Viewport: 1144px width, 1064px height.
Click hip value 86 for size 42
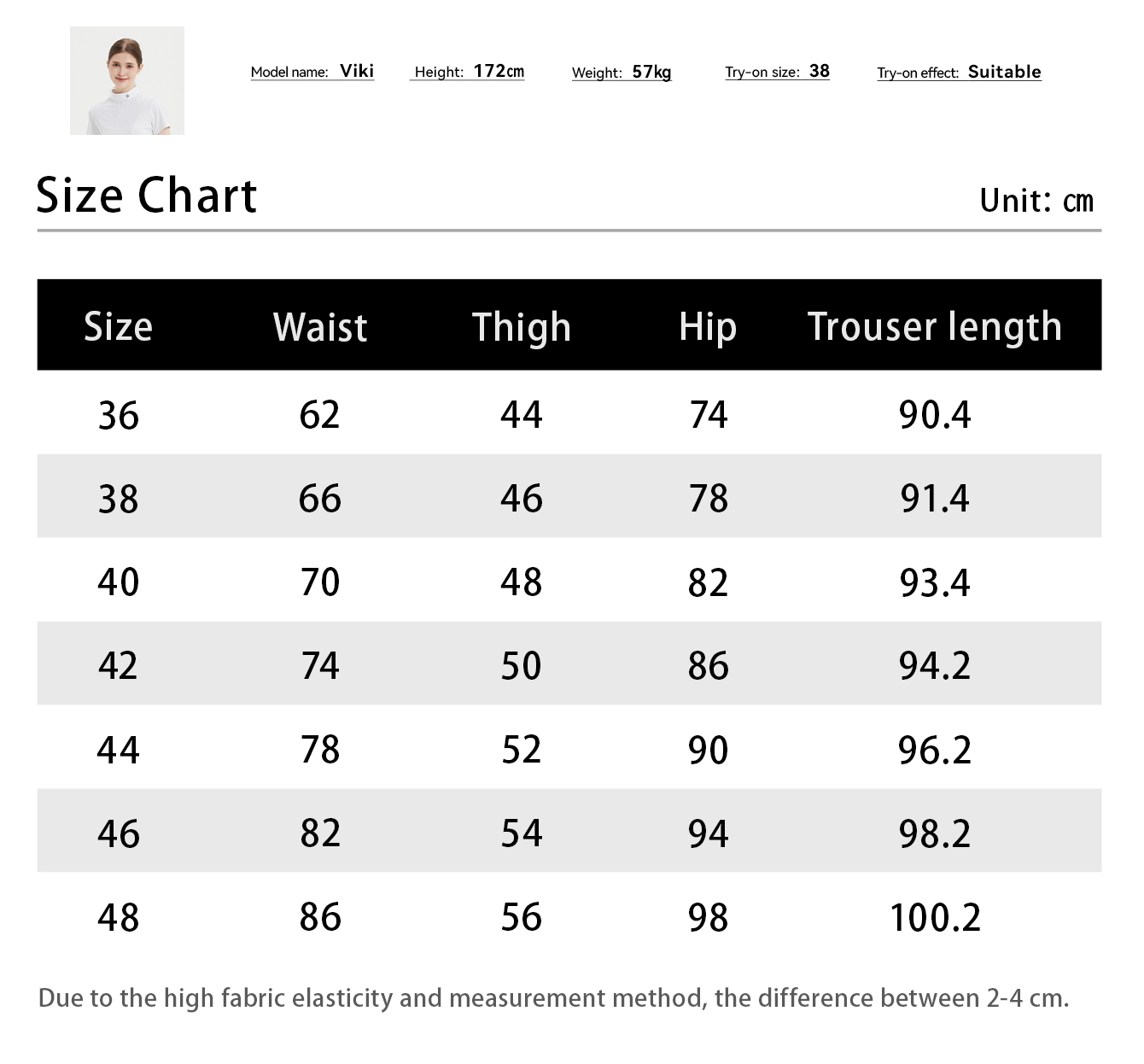tap(708, 666)
